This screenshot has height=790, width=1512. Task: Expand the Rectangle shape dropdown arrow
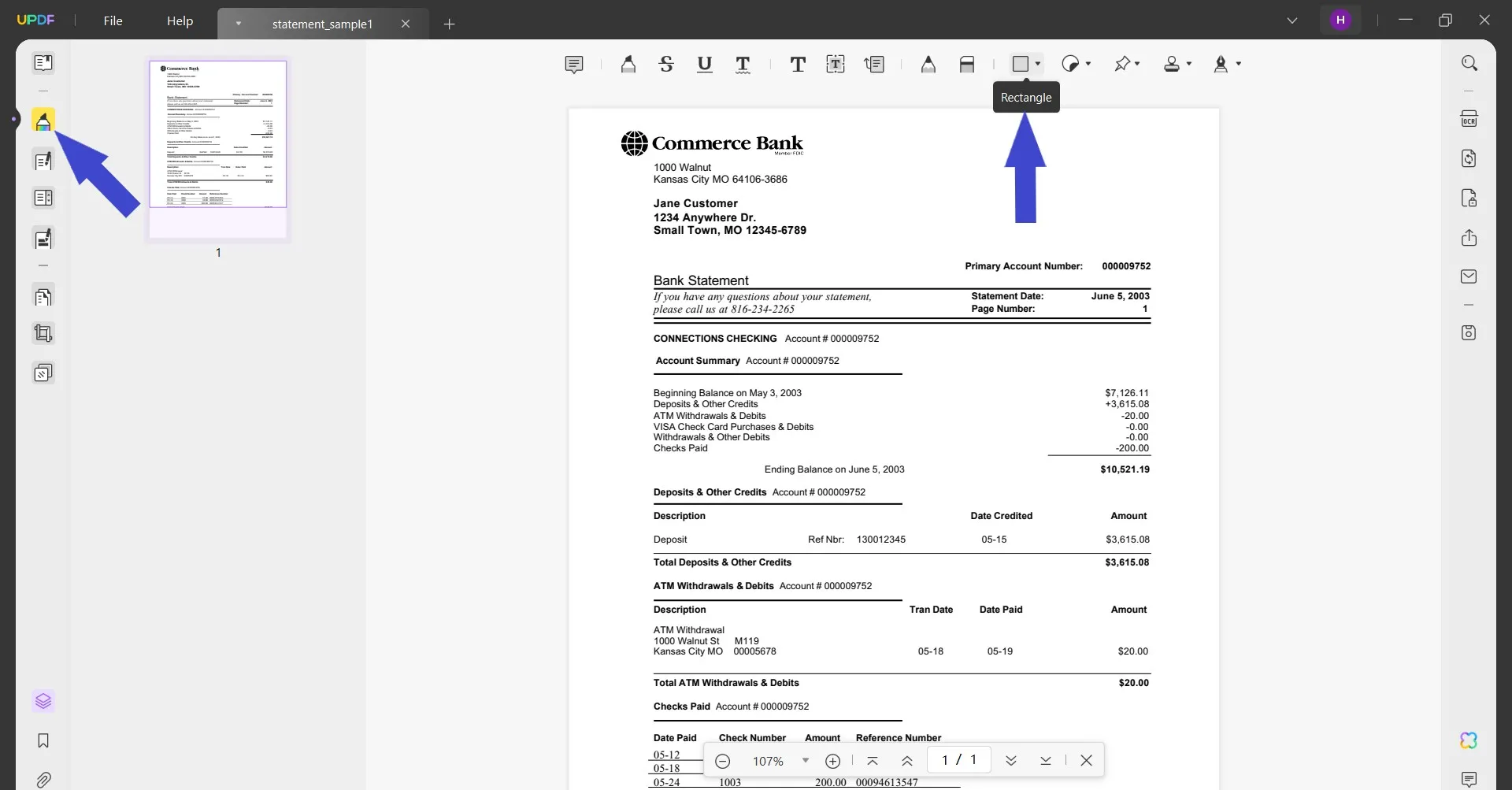point(1038,64)
